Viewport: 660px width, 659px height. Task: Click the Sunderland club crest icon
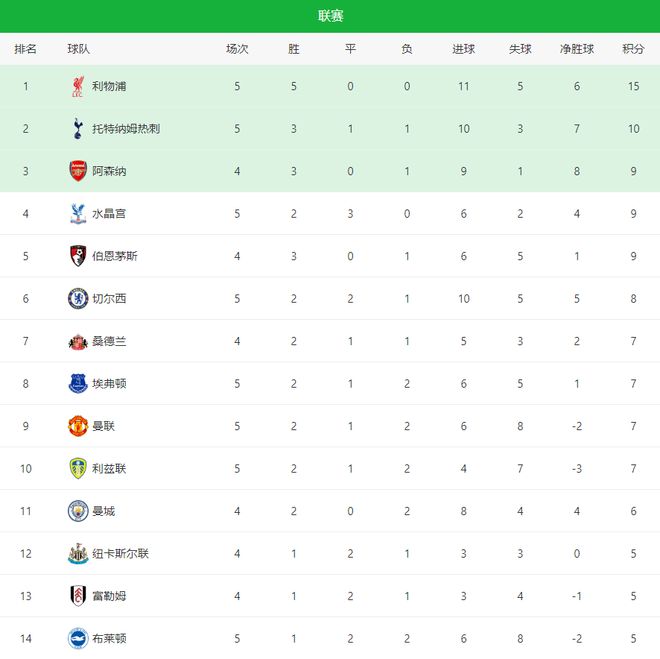click(x=78, y=341)
